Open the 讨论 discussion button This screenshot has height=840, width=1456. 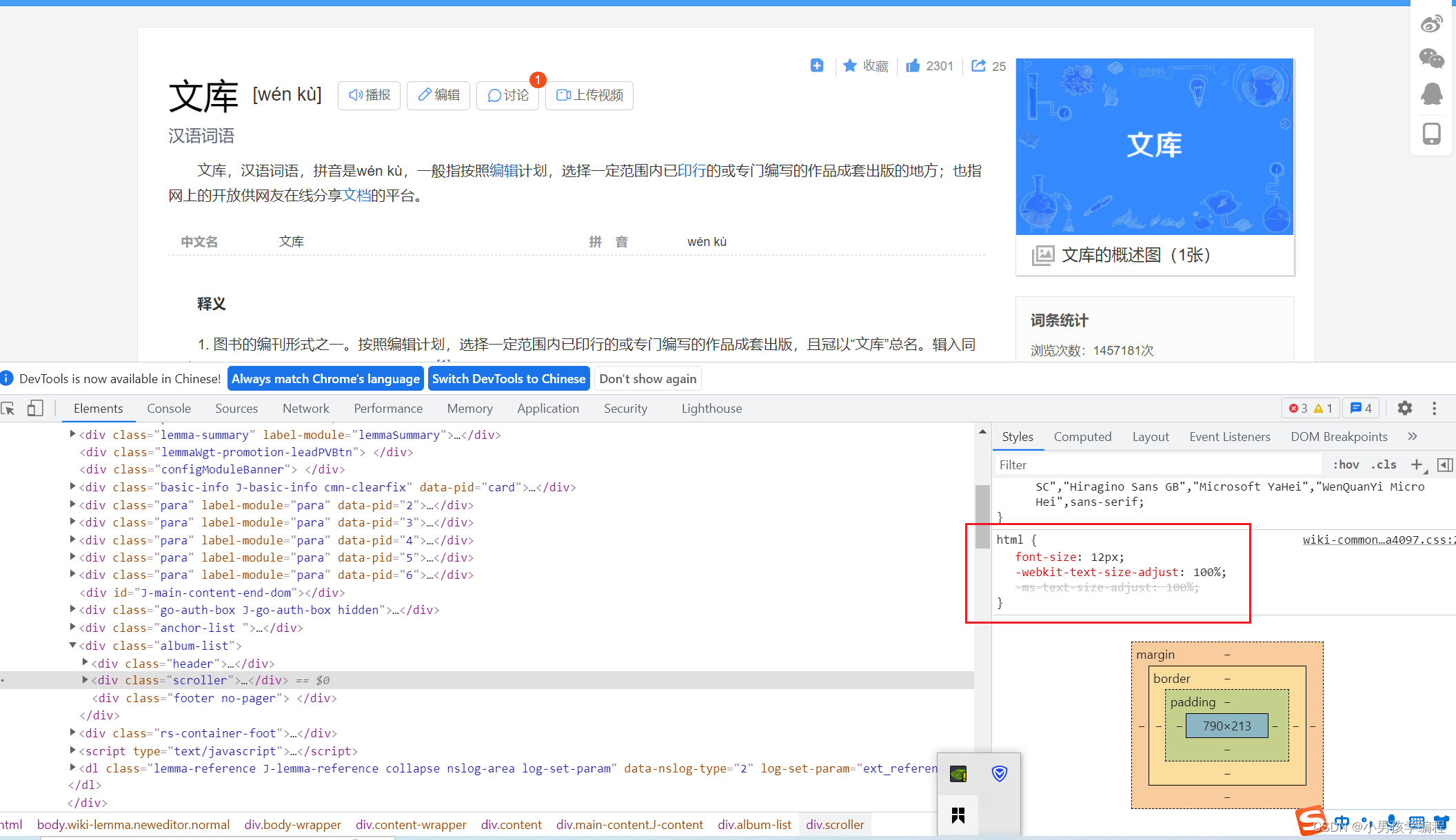pyautogui.click(x=508, y=95)
